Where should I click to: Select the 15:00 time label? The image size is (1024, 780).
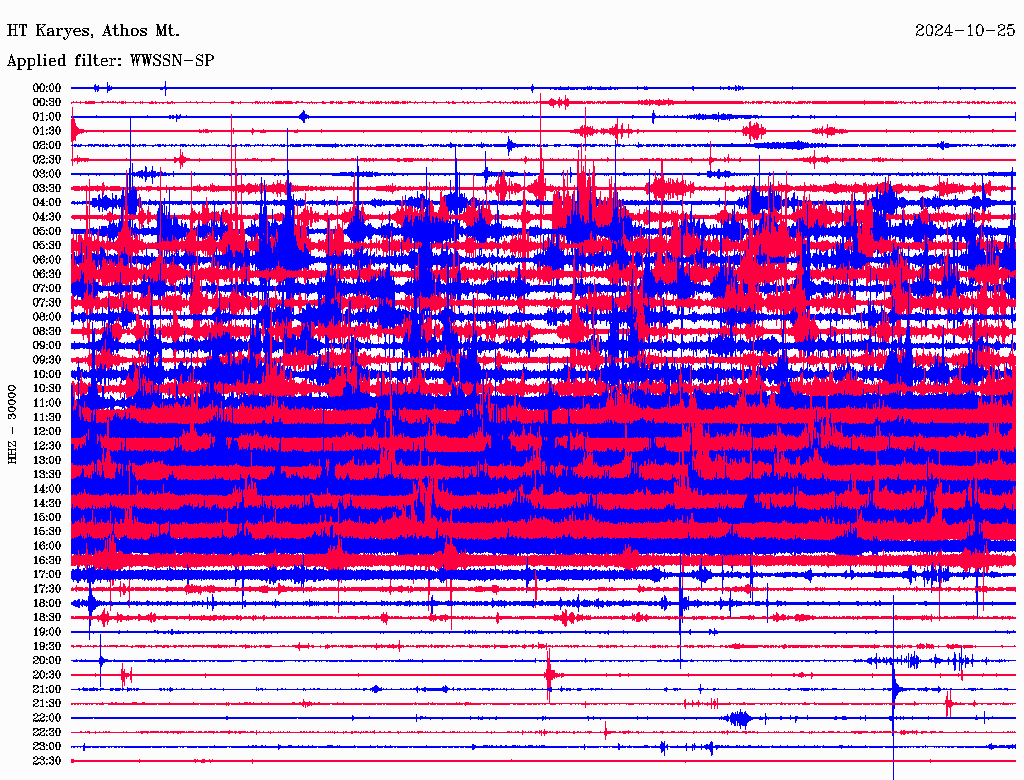(47, 518)
